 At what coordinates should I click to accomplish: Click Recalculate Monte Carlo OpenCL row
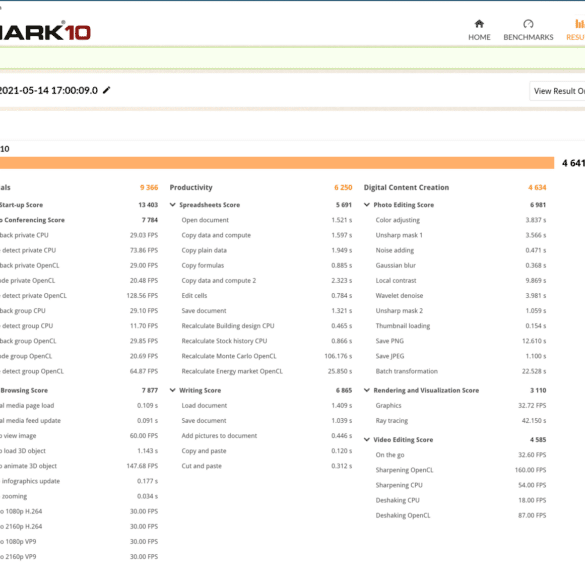pos(267,356)
